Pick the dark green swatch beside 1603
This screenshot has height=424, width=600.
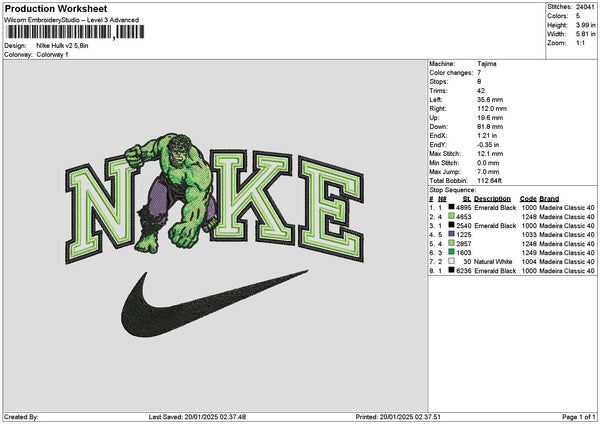click(452, 252)
